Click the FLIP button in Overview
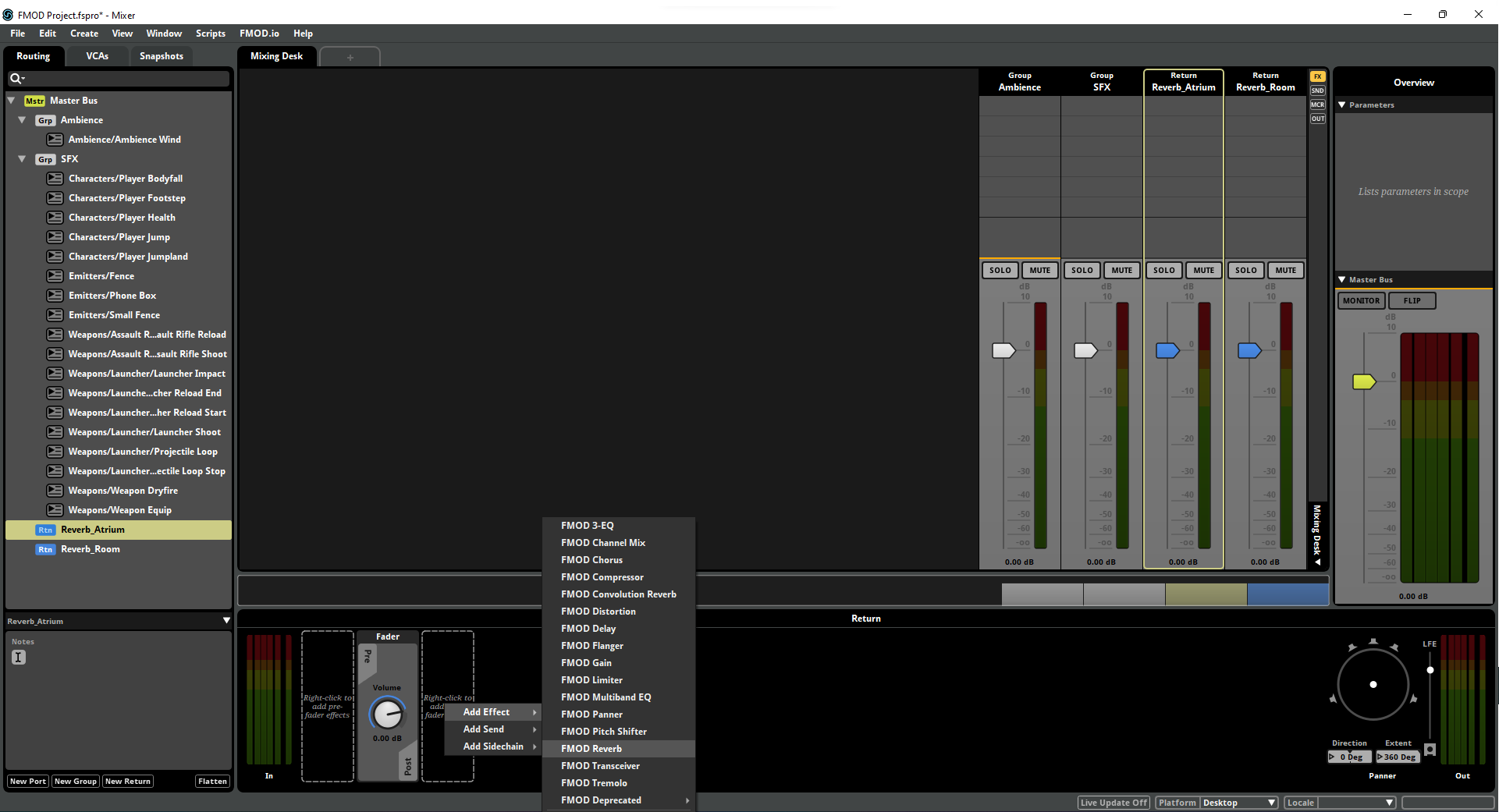This screenshot has height=812, width=1499. (1412, 301)
